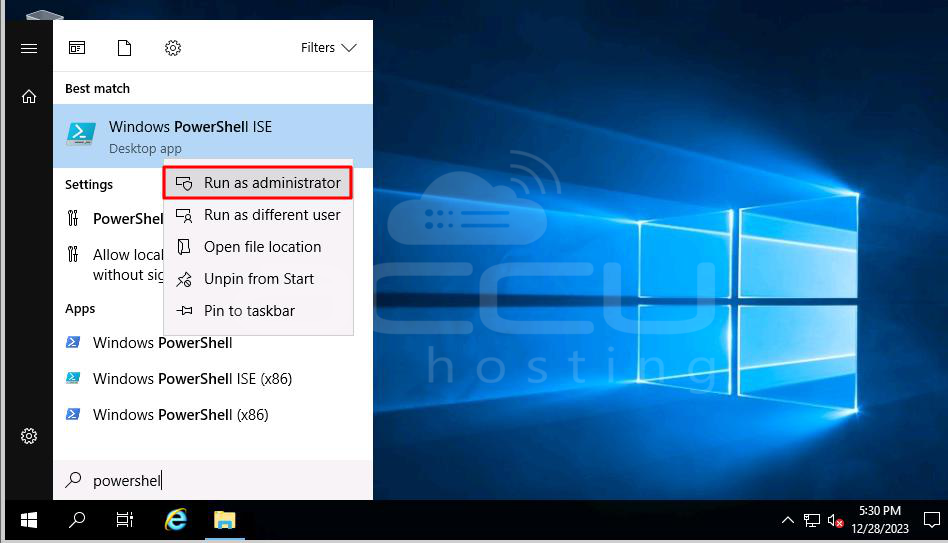The image size is (948, 543).
Task: Click the Settings section heading
Action: (x=89, y=184)
